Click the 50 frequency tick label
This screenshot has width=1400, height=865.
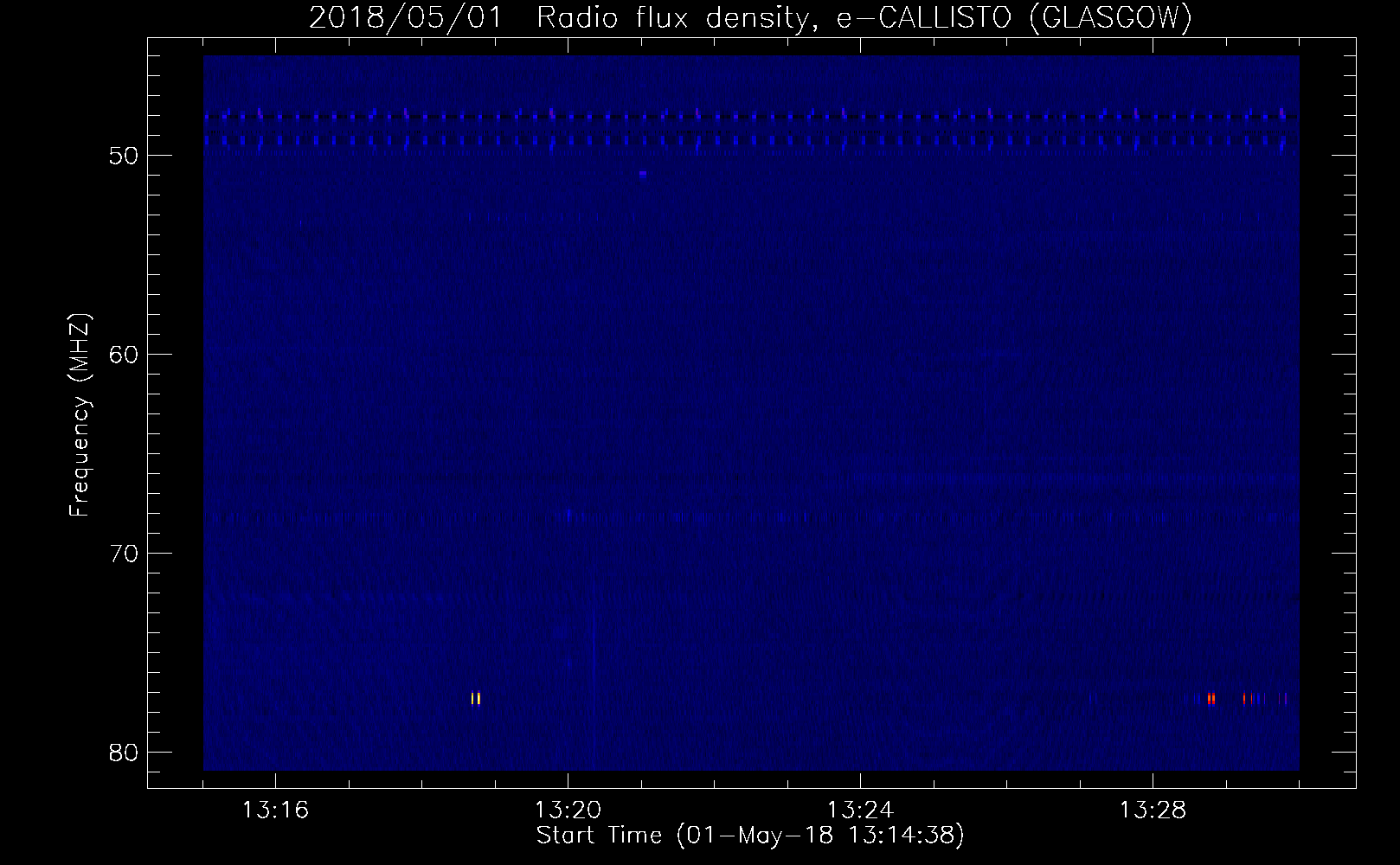(125, 157)
